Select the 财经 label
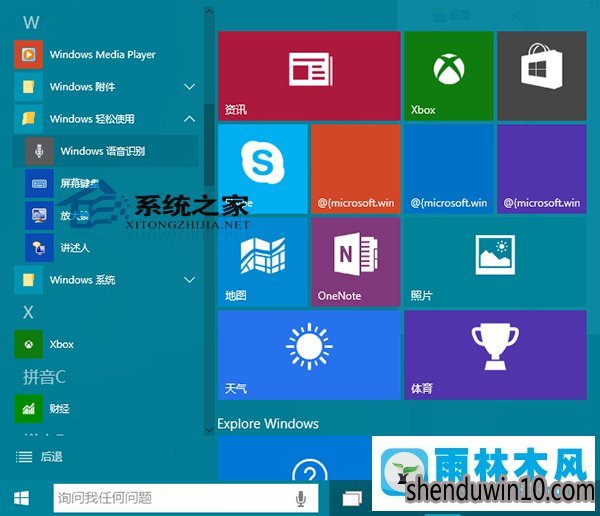 coord(59,409)
